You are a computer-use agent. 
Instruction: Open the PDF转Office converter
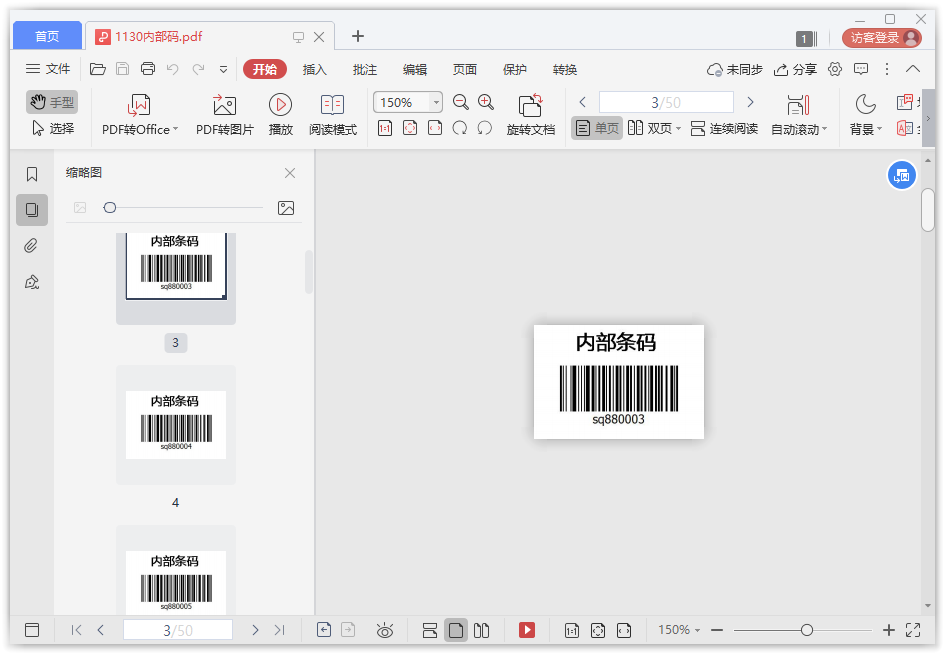click(x=140, y=115)
